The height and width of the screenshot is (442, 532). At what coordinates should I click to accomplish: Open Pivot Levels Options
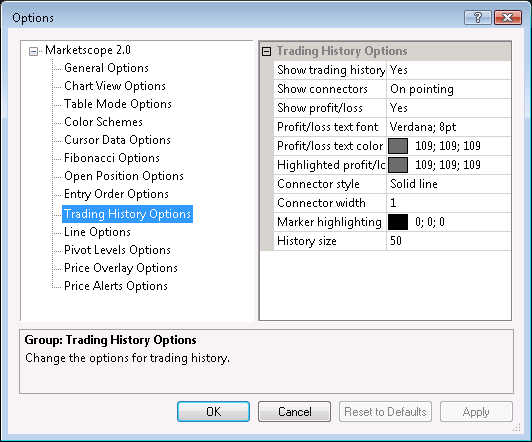pyautogui.click(x=117, y=250)
